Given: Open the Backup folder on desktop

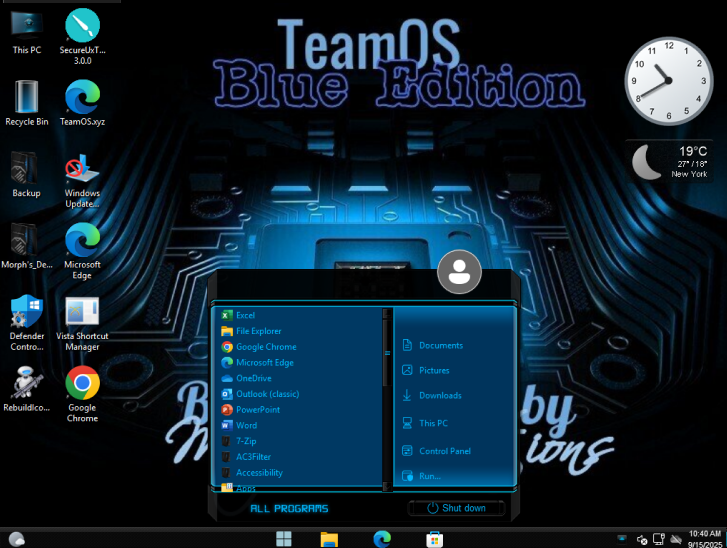Looking at the screenshot, I should [26, 174].
